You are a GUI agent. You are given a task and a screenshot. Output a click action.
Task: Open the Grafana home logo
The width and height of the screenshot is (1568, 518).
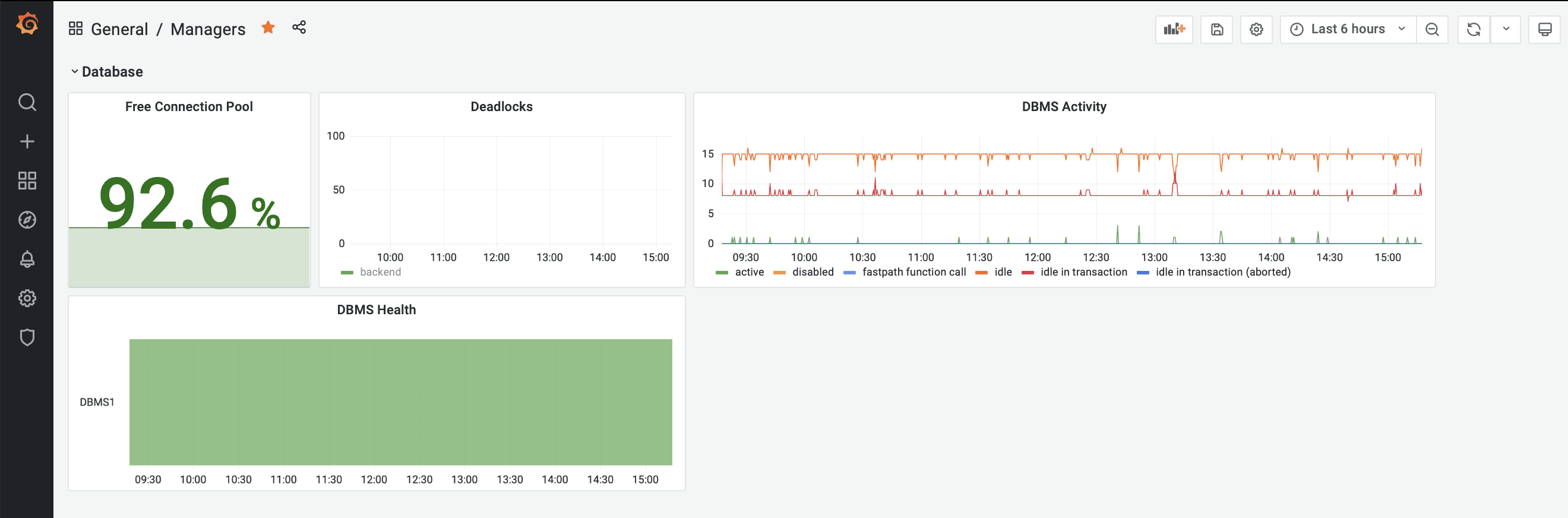(x=27, y=24)
